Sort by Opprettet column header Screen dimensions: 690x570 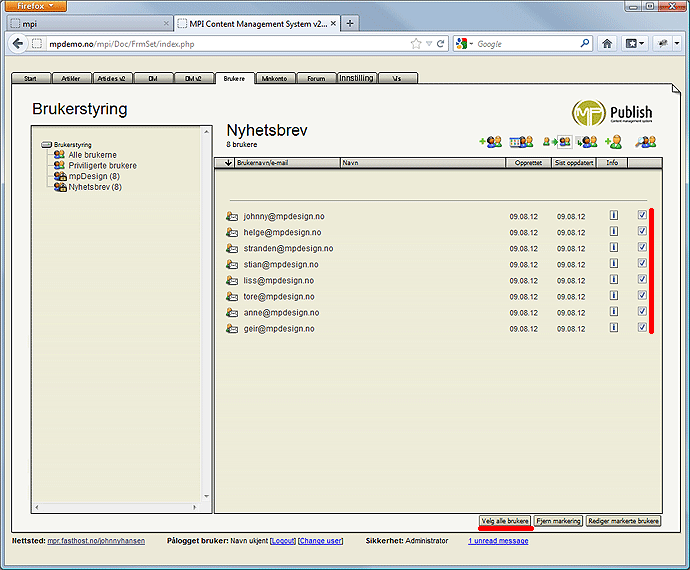point(529,163)
